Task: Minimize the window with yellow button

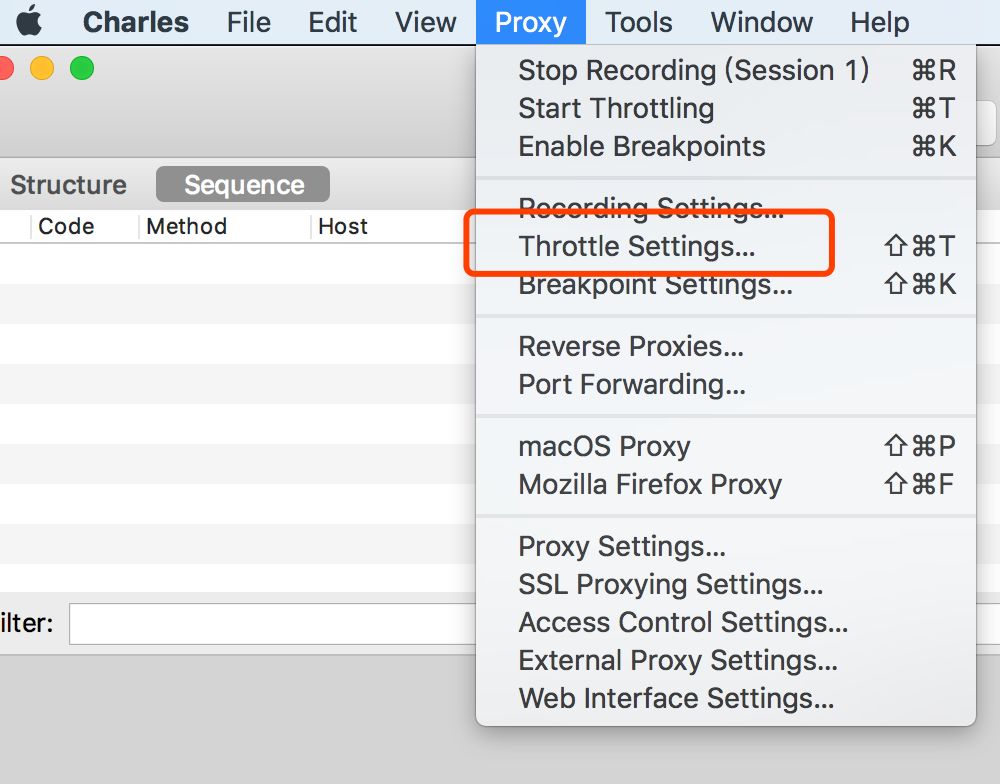Action: click(x=42, y=68)
